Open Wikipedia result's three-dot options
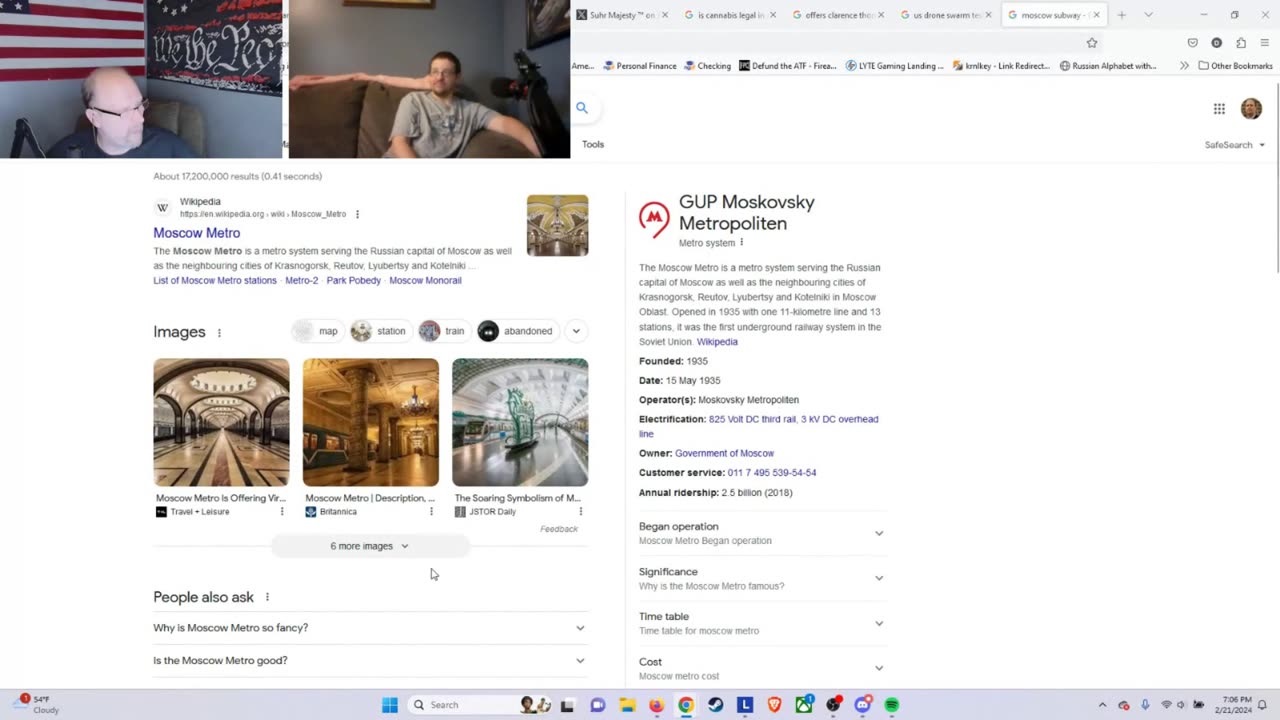The height and width of the screenshot is (720, 1280). click(x=357, y=214)
